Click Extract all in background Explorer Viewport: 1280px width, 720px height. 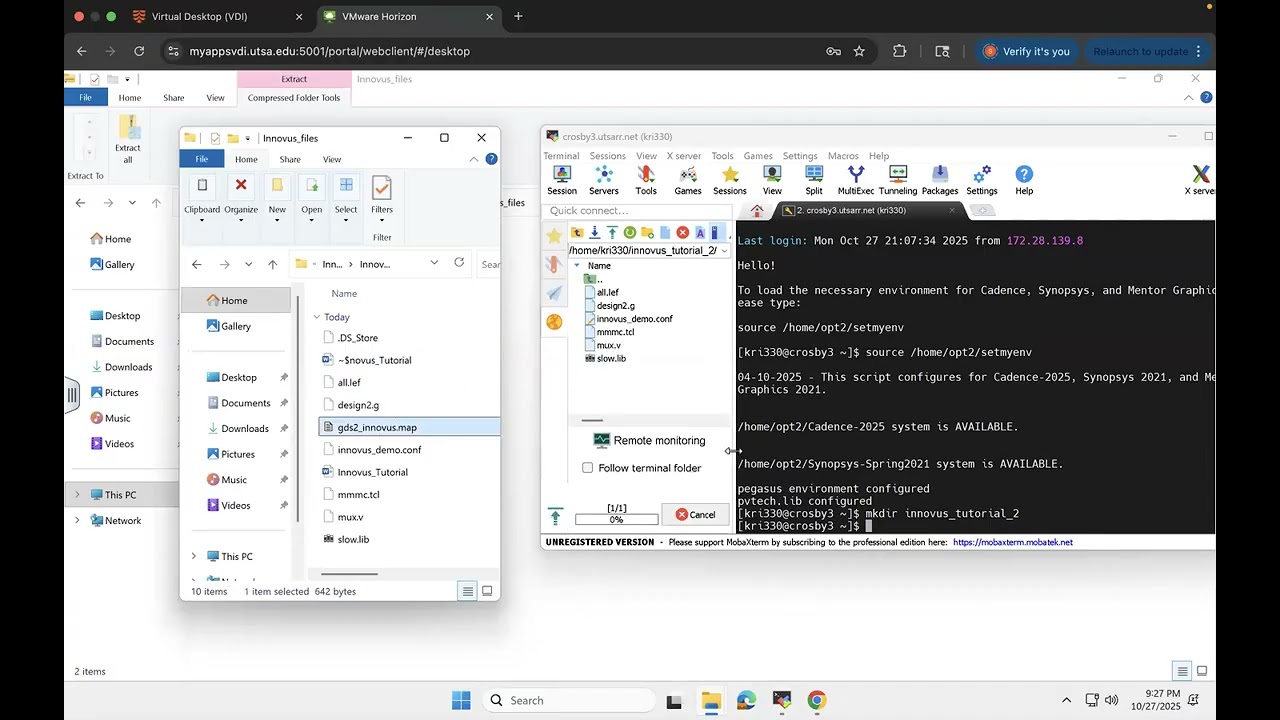[128, 140]
